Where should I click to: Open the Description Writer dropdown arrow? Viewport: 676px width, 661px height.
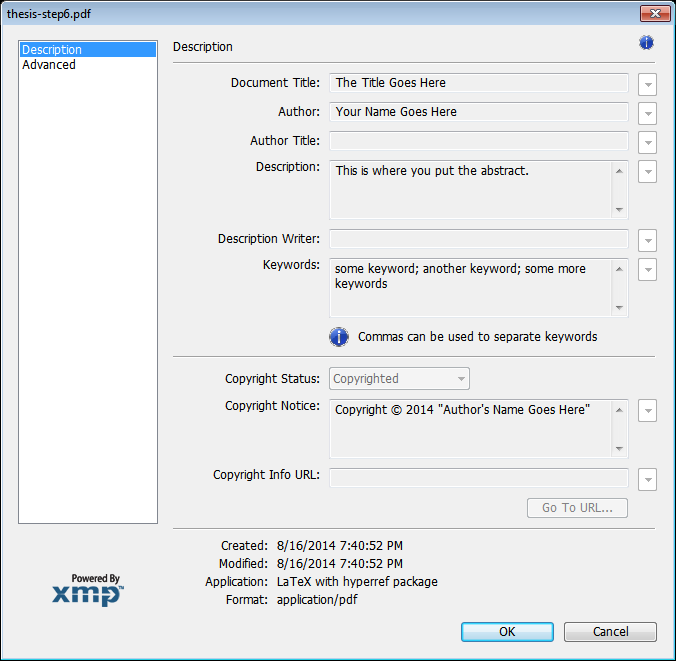647,240
